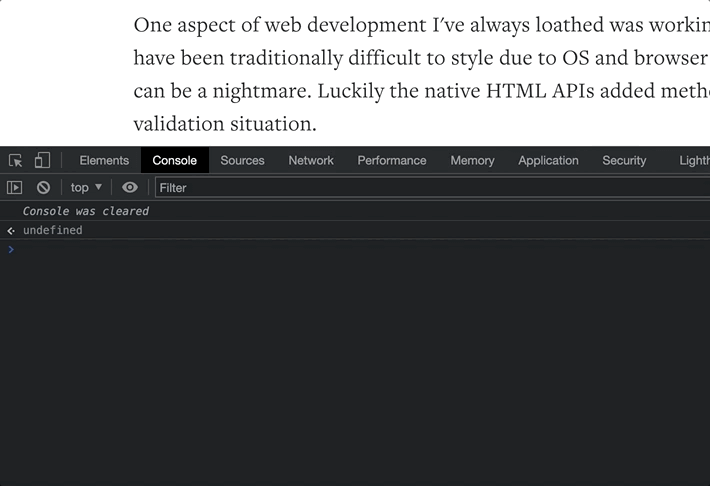Click the article paragraph about web development
710x486 pixels.
point(420,74)
